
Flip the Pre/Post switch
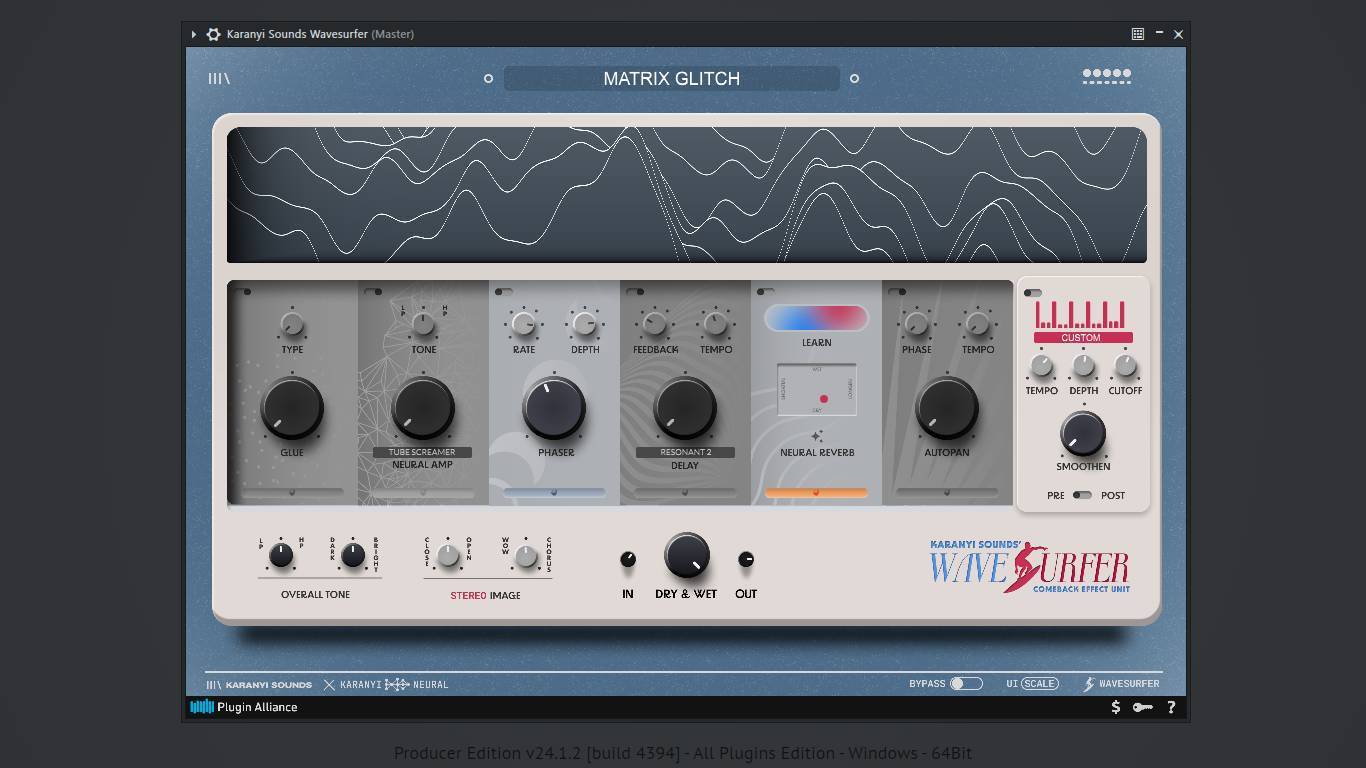click(x=1082, y=495)
